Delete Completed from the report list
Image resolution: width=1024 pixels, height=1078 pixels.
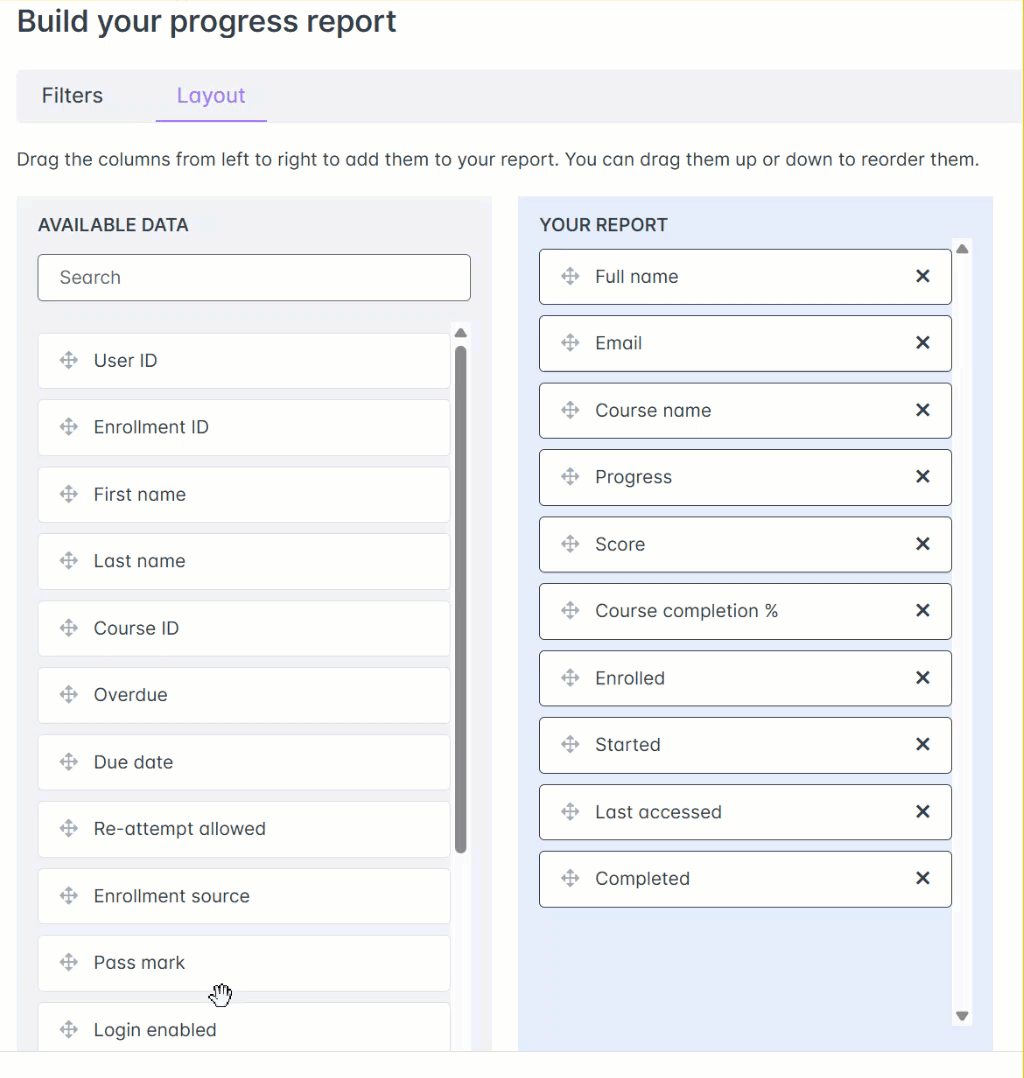pyautogui.click(x=922, y=879)
